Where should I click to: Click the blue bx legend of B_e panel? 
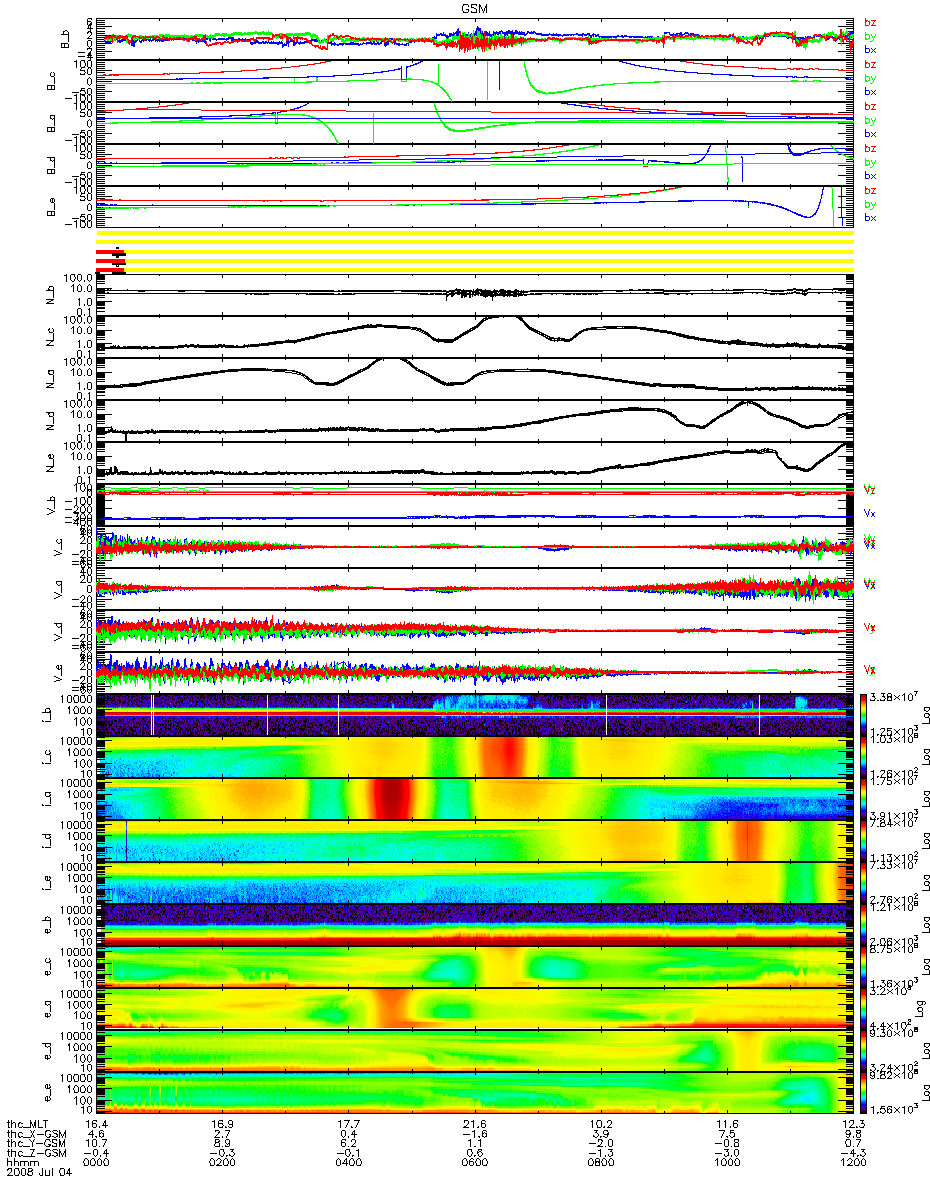870,218
